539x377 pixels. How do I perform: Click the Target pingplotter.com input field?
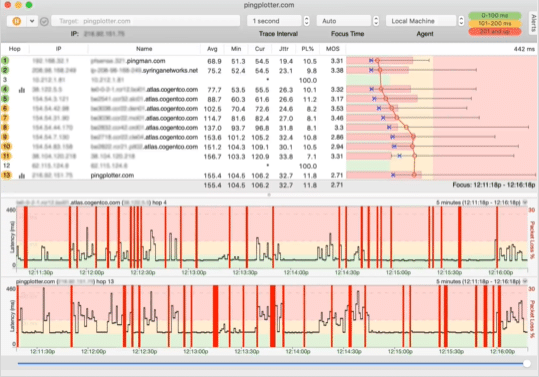click(145, 21)
